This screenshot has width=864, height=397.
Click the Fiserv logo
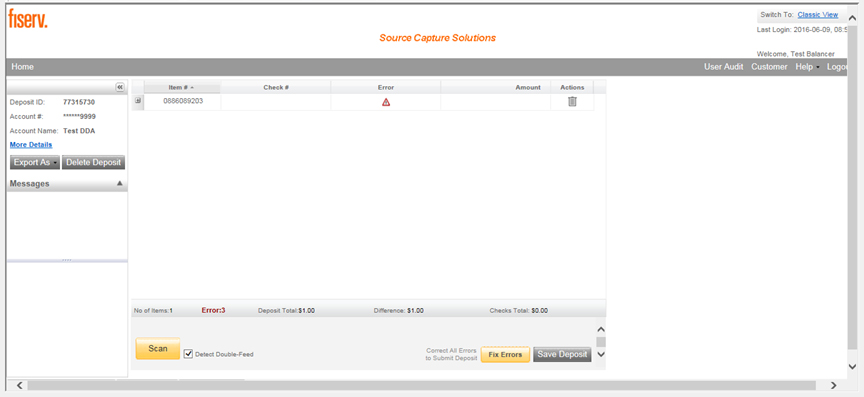[28, 19]
